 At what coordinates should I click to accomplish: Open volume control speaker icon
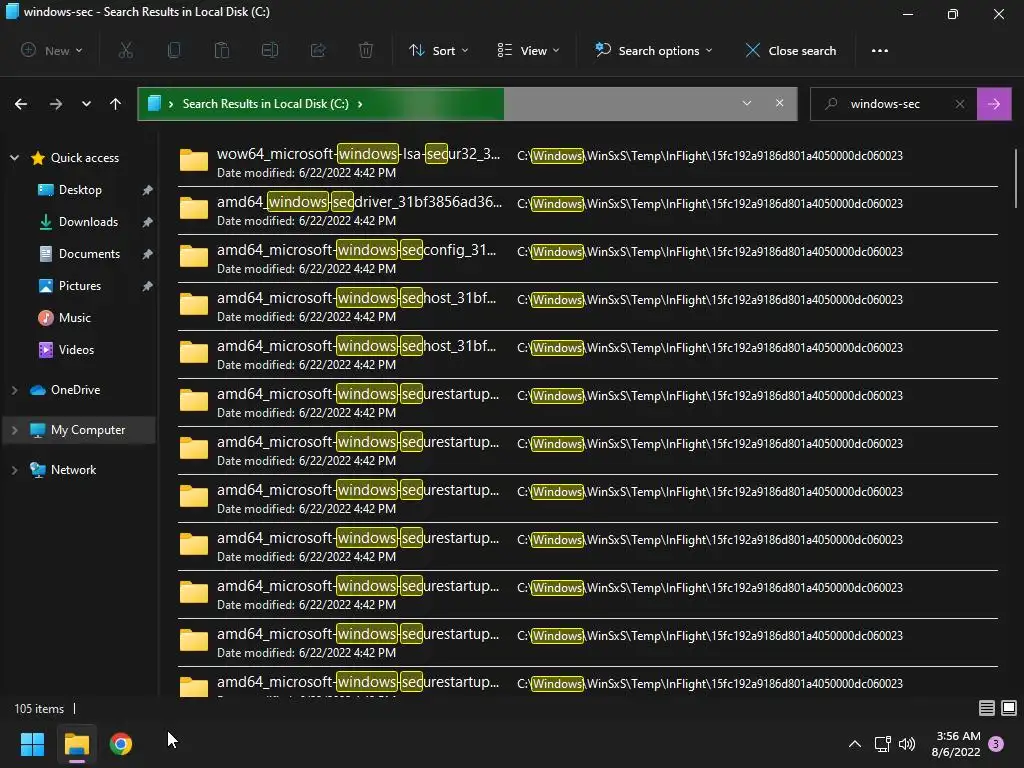click(x=907, y=744)
